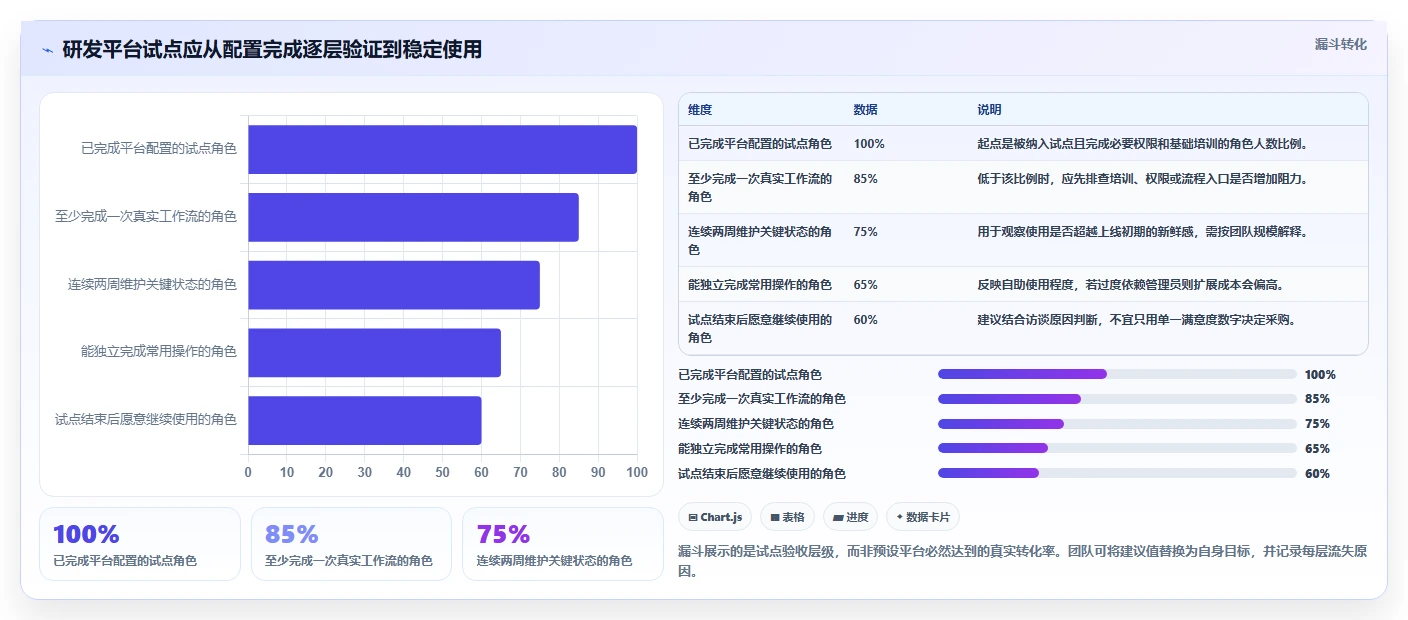The width and height of the screenshot is (1408, 620).
Task: Click the 60% value in the table
Action: (865, 320)
